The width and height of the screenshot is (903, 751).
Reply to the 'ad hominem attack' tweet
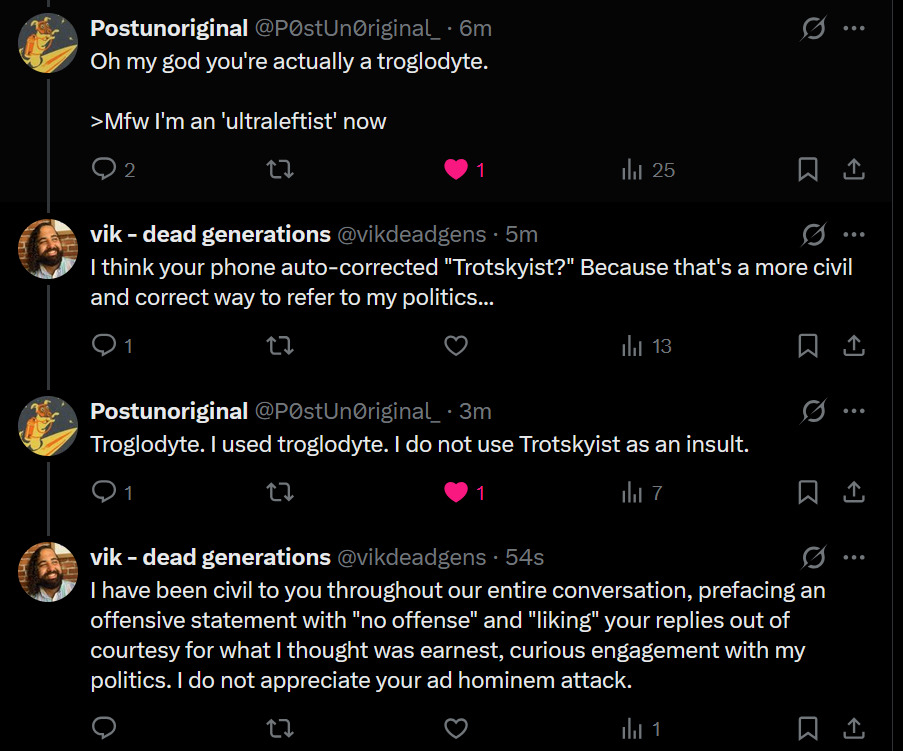(x=104, y=727)
